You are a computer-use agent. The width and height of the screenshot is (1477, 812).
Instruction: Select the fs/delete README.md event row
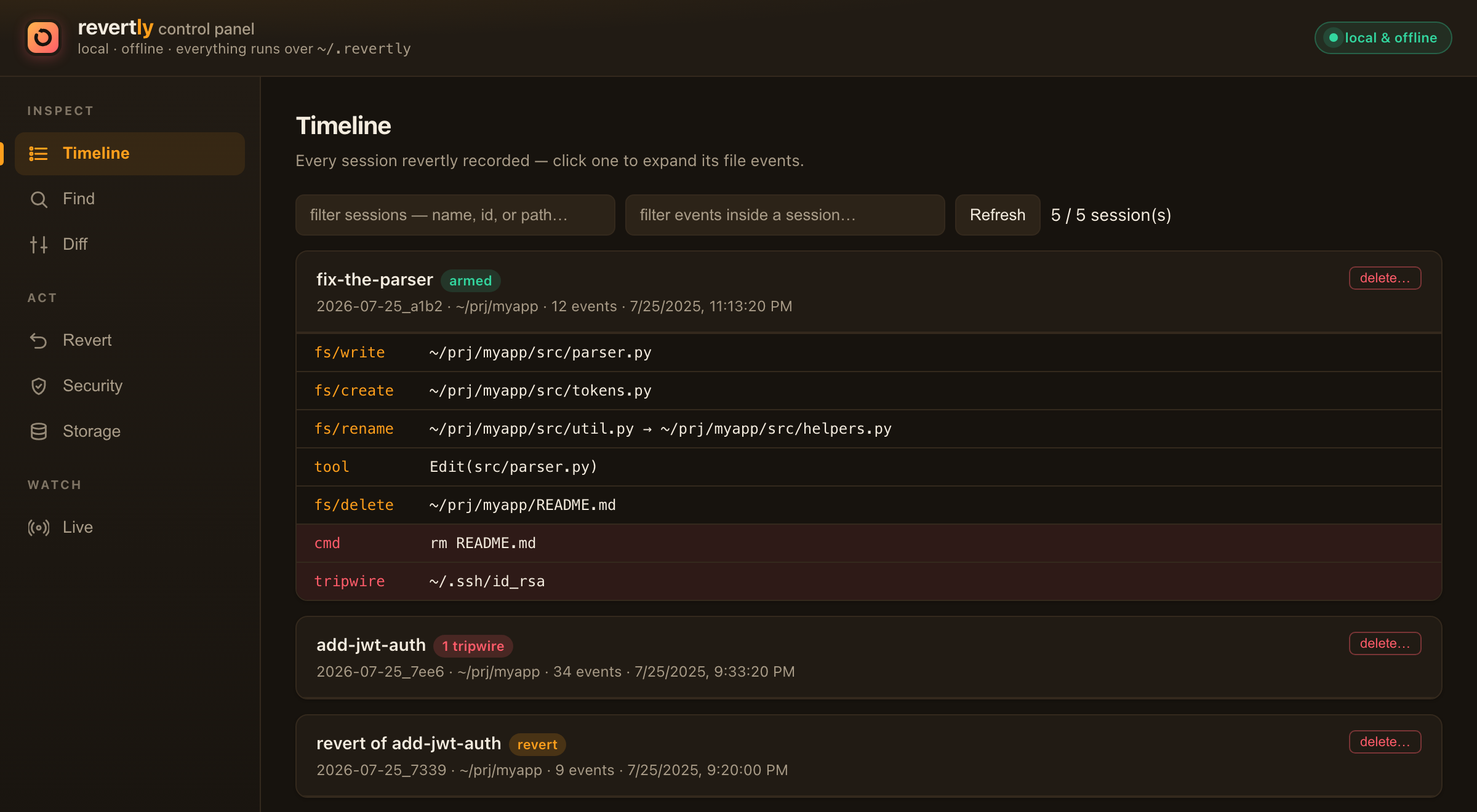tap(868, 506)
